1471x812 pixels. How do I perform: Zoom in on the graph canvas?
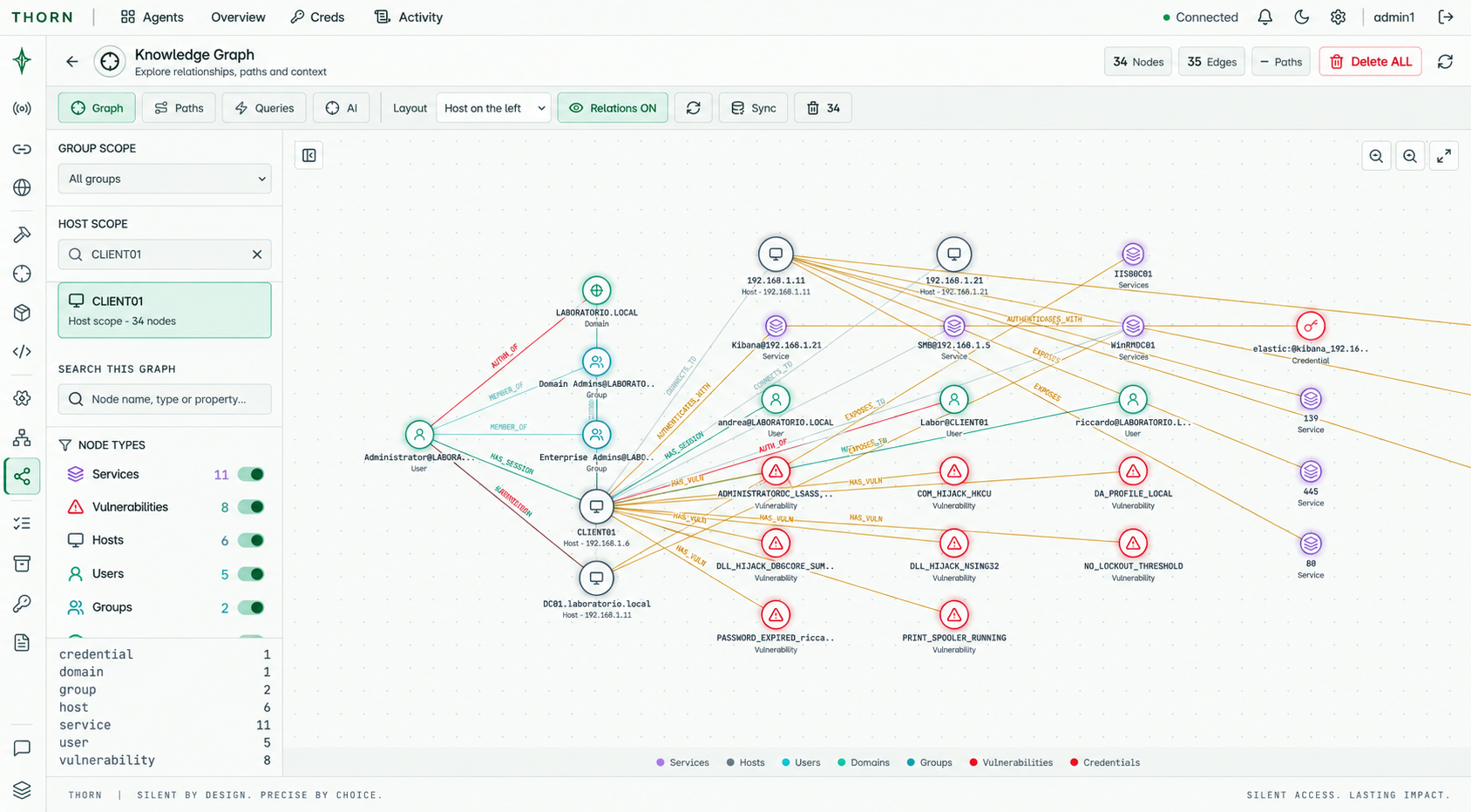pyautogui.click(x=1410, y=156)
